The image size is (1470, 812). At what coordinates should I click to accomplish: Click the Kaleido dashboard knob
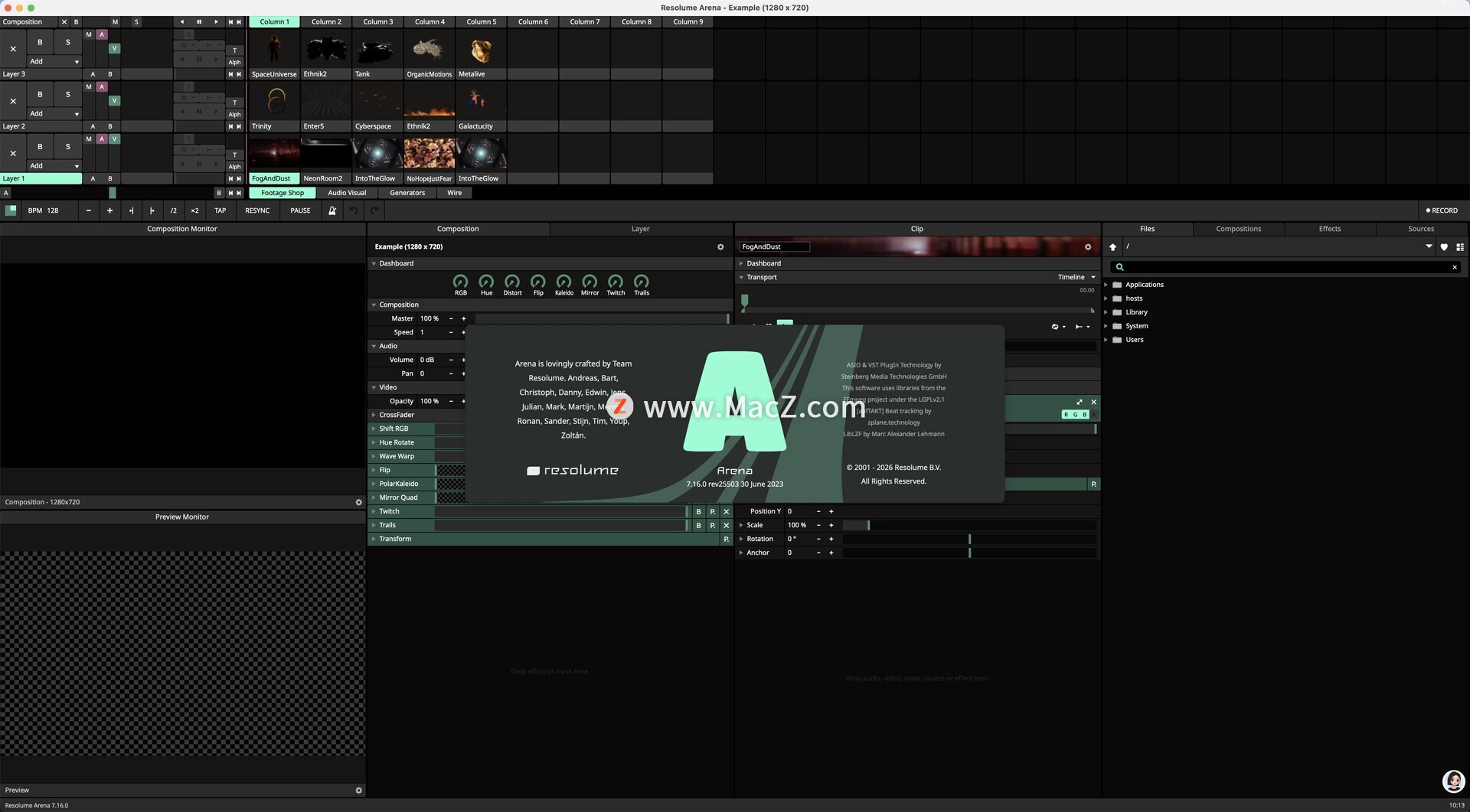(563, 282)
